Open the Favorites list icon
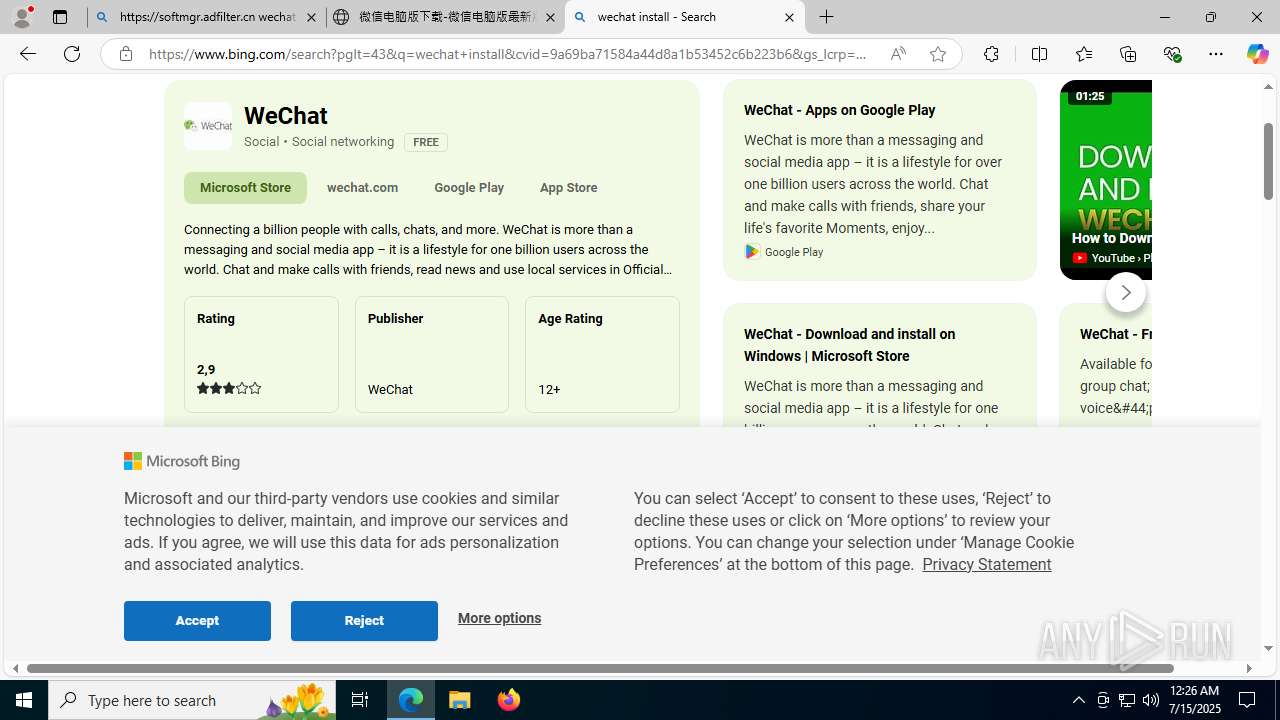1280x720 pixels. [x=1083, y=54]
